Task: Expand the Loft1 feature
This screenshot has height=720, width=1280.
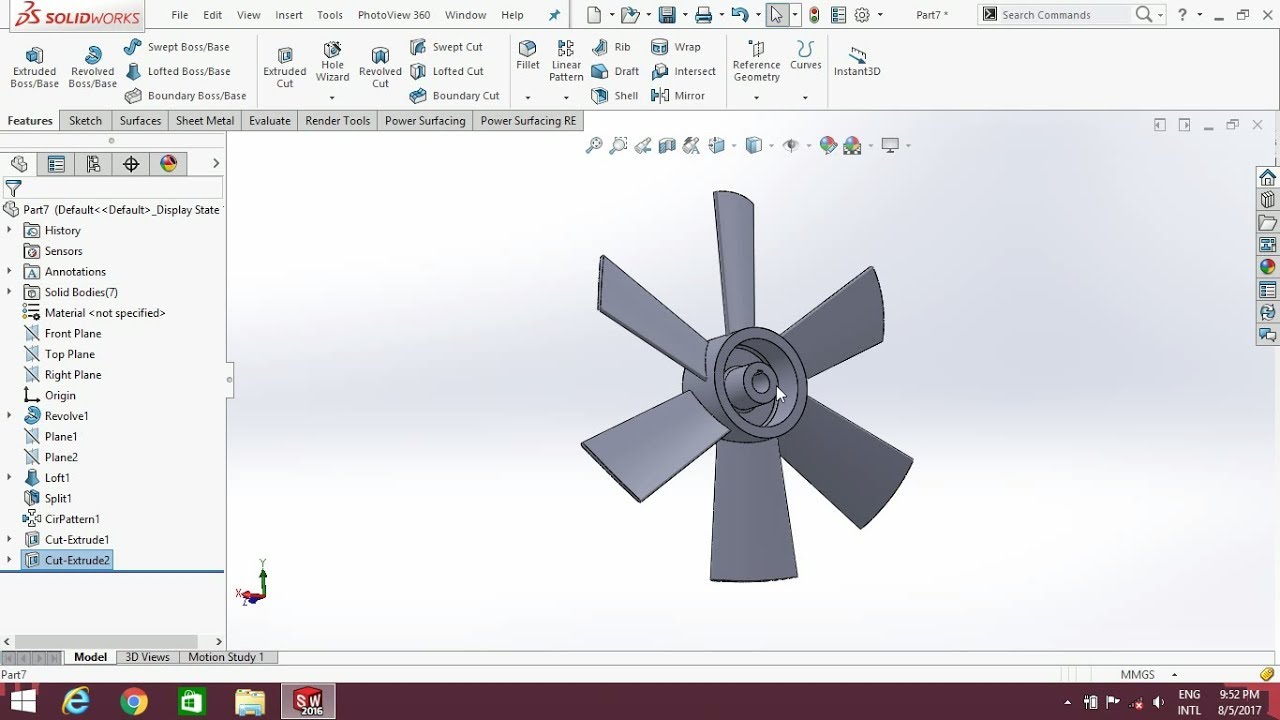Action: tap(9, 477)
